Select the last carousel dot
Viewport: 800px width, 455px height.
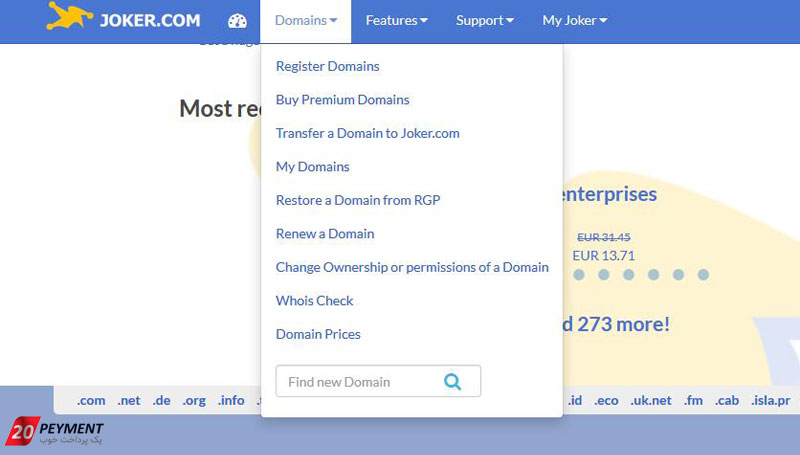tap(704, 275)
